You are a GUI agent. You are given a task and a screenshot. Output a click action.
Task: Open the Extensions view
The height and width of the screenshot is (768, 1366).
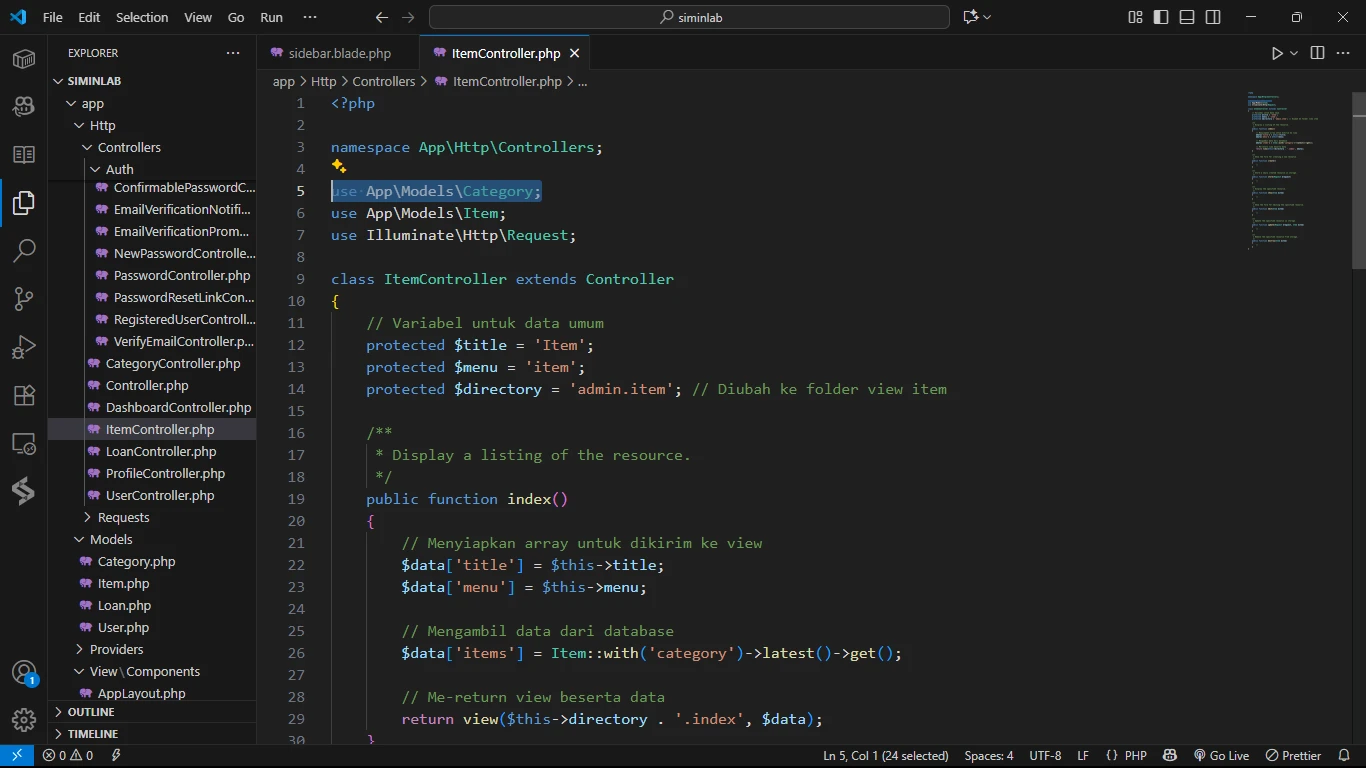pos(24,395)
